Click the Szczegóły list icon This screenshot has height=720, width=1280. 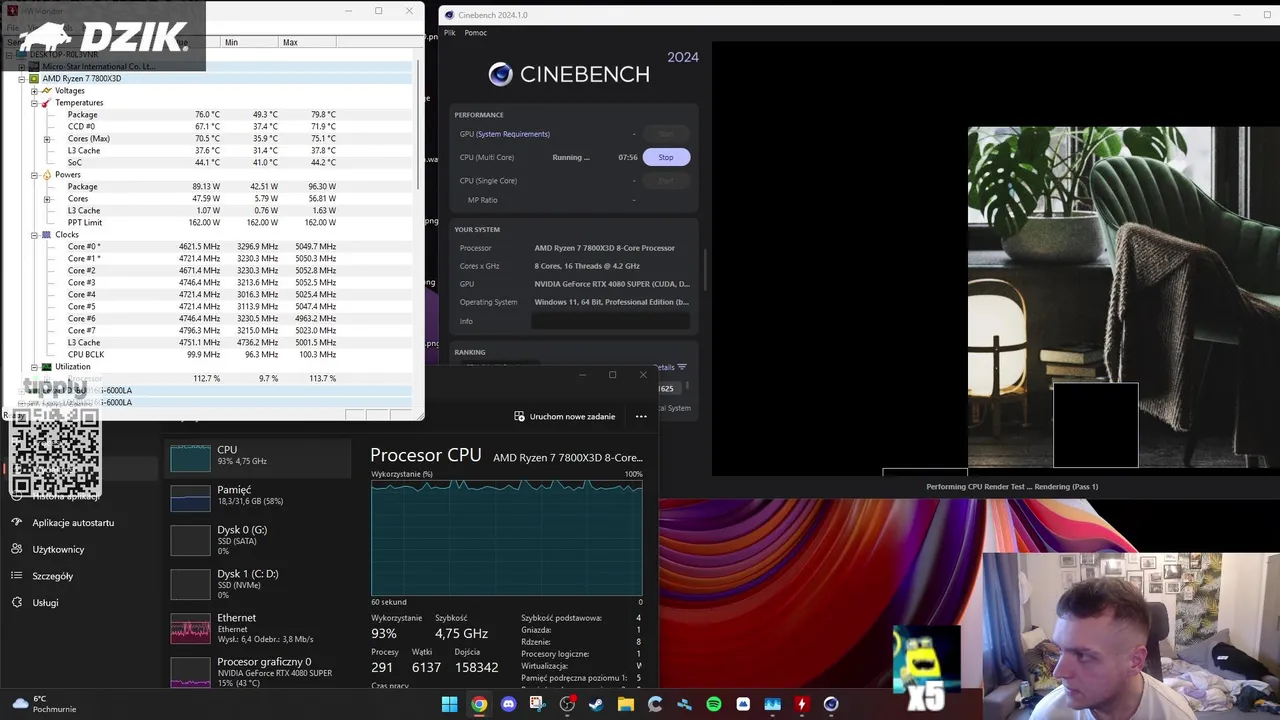(17, 576)
